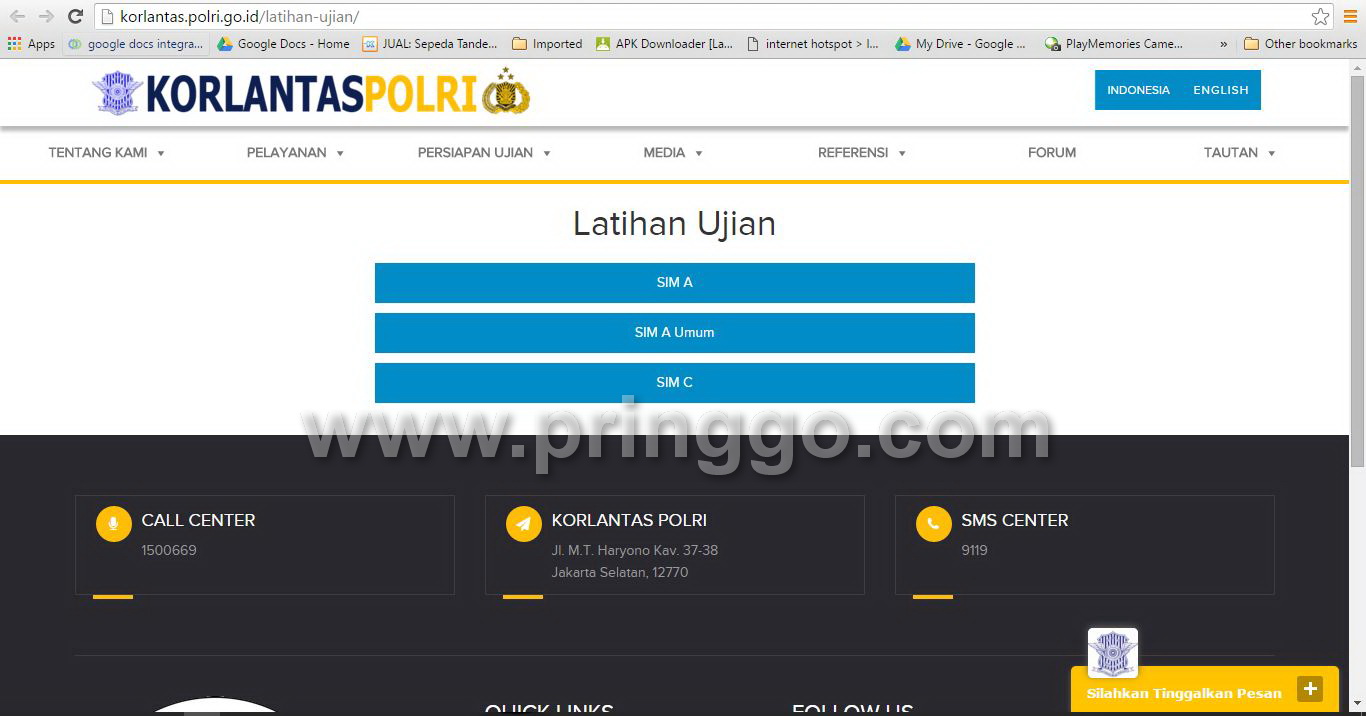Click the Call Center microphone icon

[x=113, y=524]
